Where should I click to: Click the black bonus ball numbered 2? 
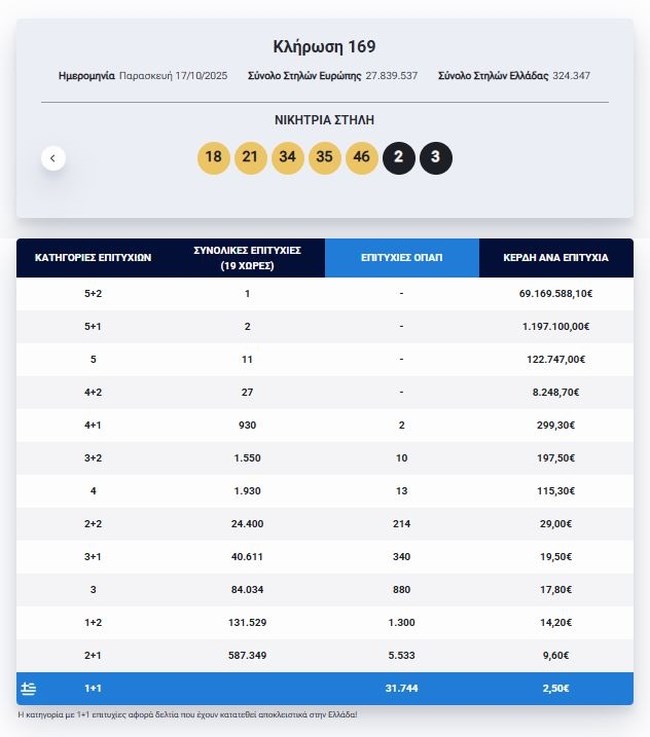click(398, 158)
